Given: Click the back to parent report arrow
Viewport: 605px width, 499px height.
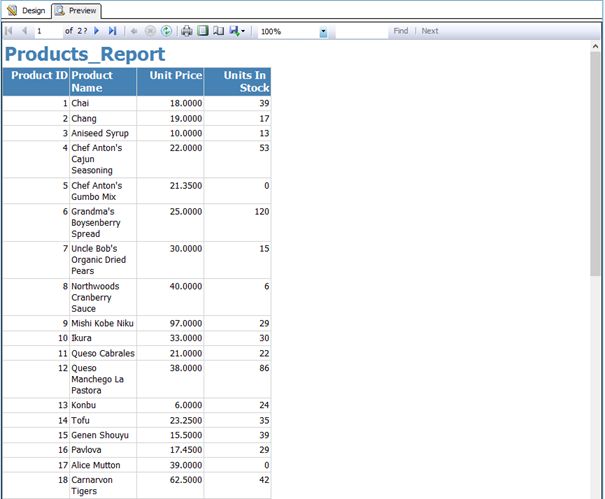Looking at the screenshot, I should (134, 31).
